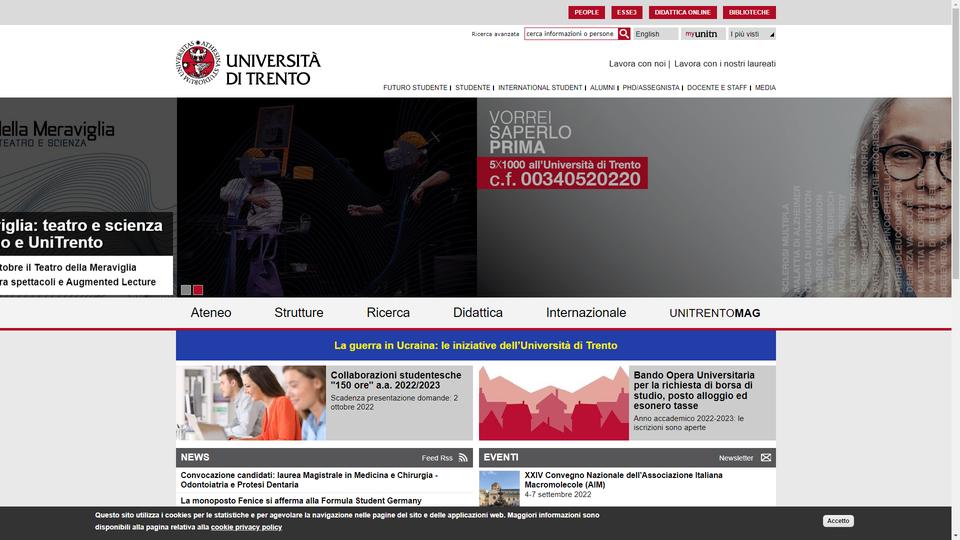The height and width of the screenshot is (540, 960).
Task: Open Media menu item
Action: [765, 88]
